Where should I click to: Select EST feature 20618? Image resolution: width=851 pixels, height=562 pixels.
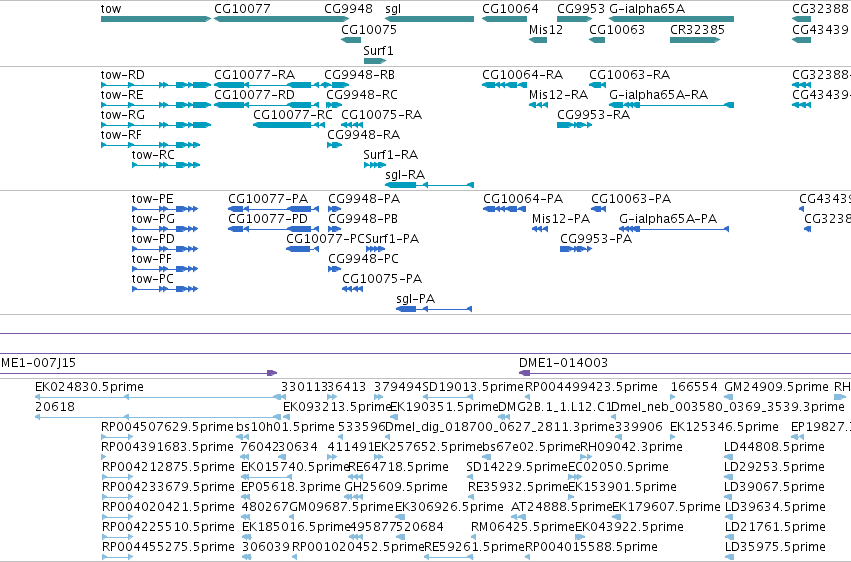click(x=158, y=417)
